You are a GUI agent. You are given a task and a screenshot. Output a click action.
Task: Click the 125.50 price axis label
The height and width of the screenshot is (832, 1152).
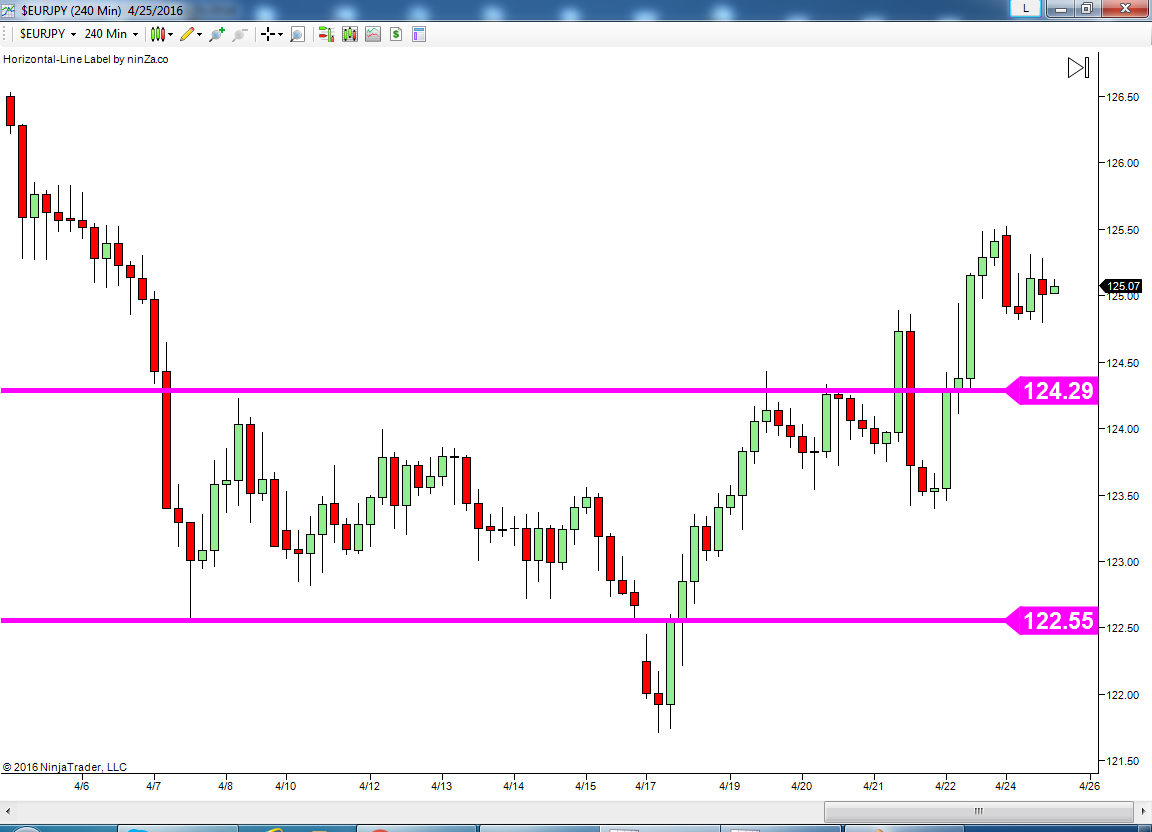click(1123, 230)
